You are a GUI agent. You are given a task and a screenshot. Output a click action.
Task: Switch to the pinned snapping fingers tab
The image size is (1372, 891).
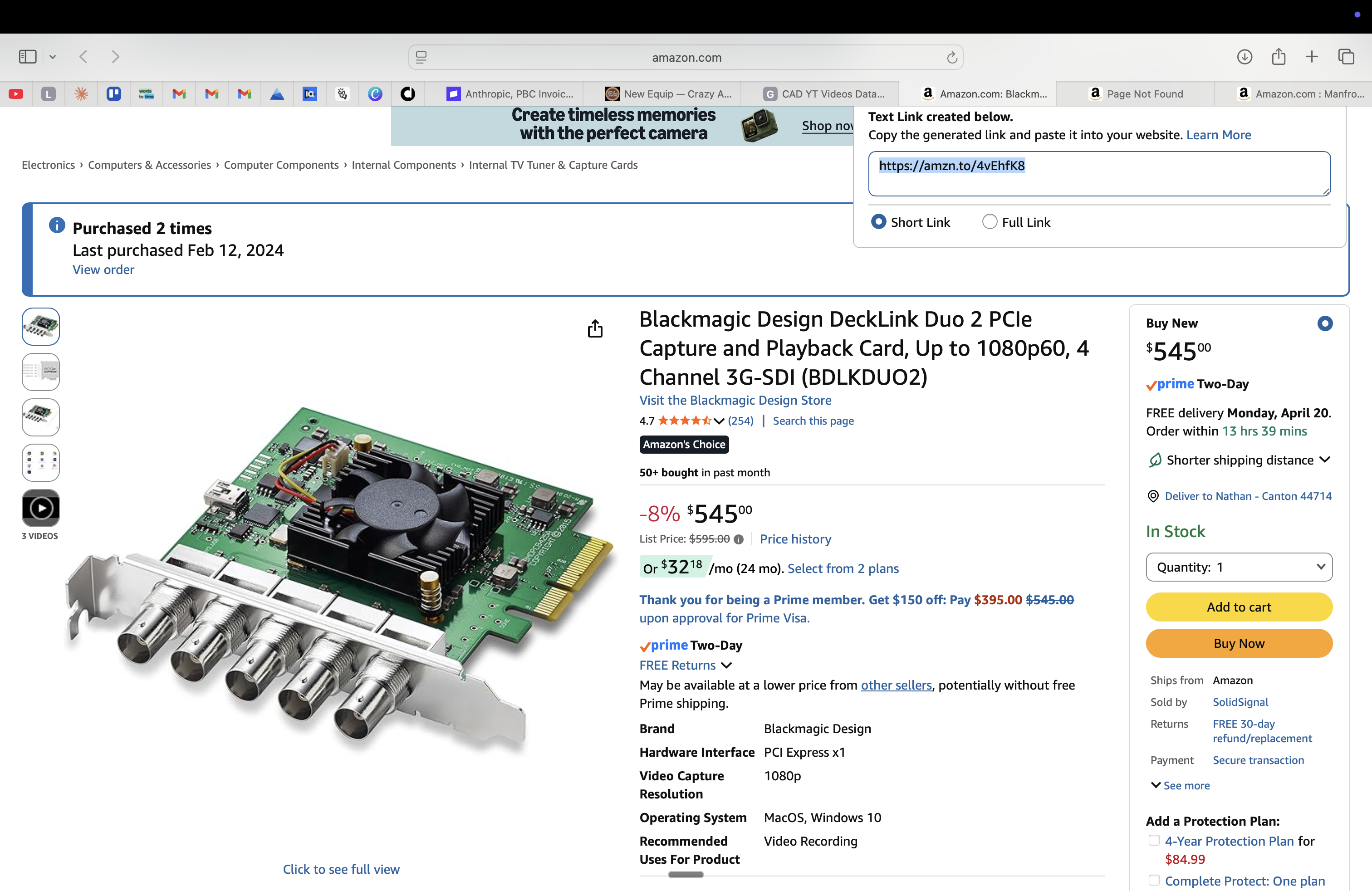pos(343,94)
